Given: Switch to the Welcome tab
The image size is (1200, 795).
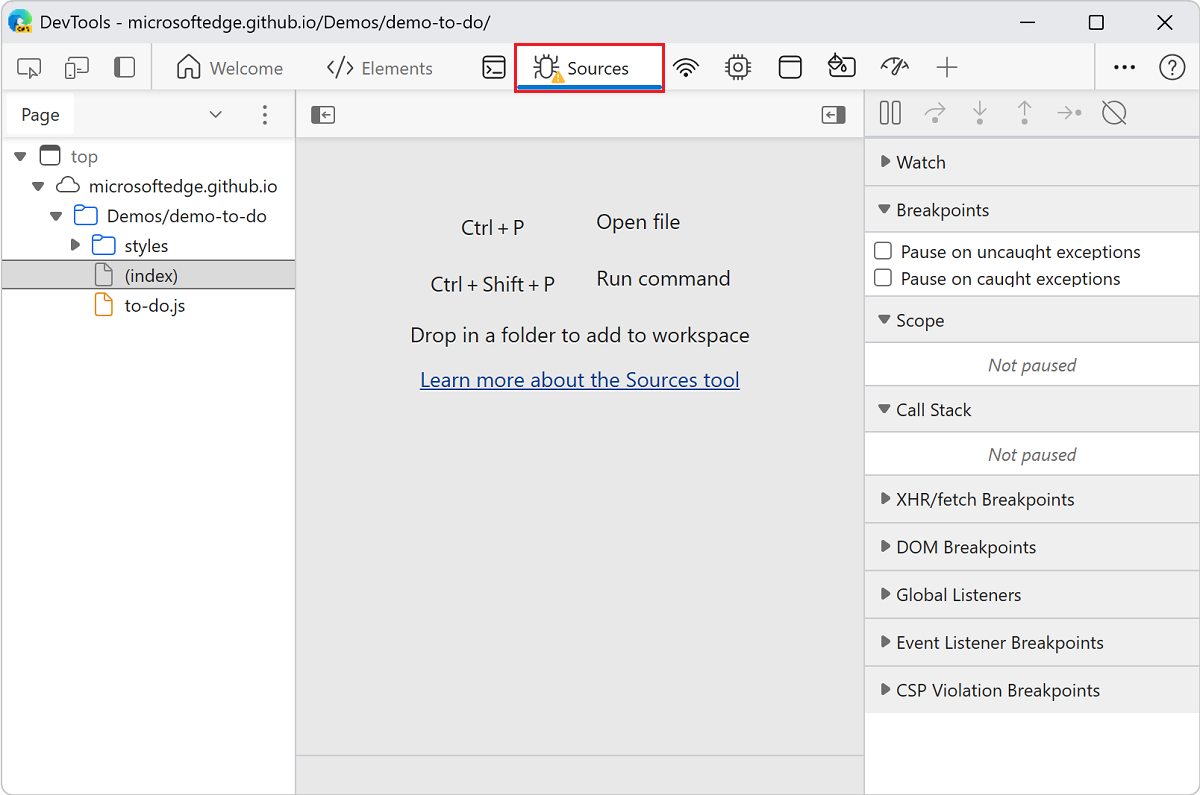Looking at the screenshot, I should (230, 68).
